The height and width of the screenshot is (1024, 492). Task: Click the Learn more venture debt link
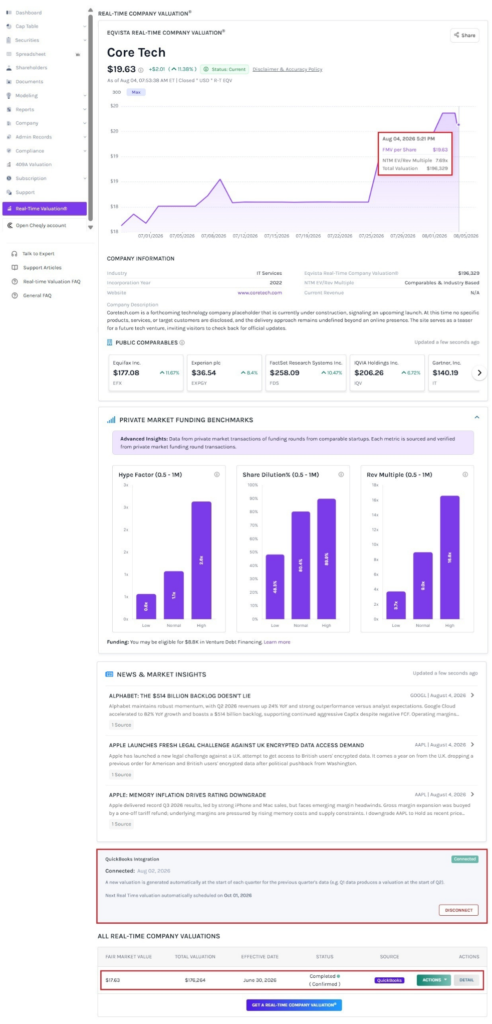pyautogui.click(x=277, y=642)
